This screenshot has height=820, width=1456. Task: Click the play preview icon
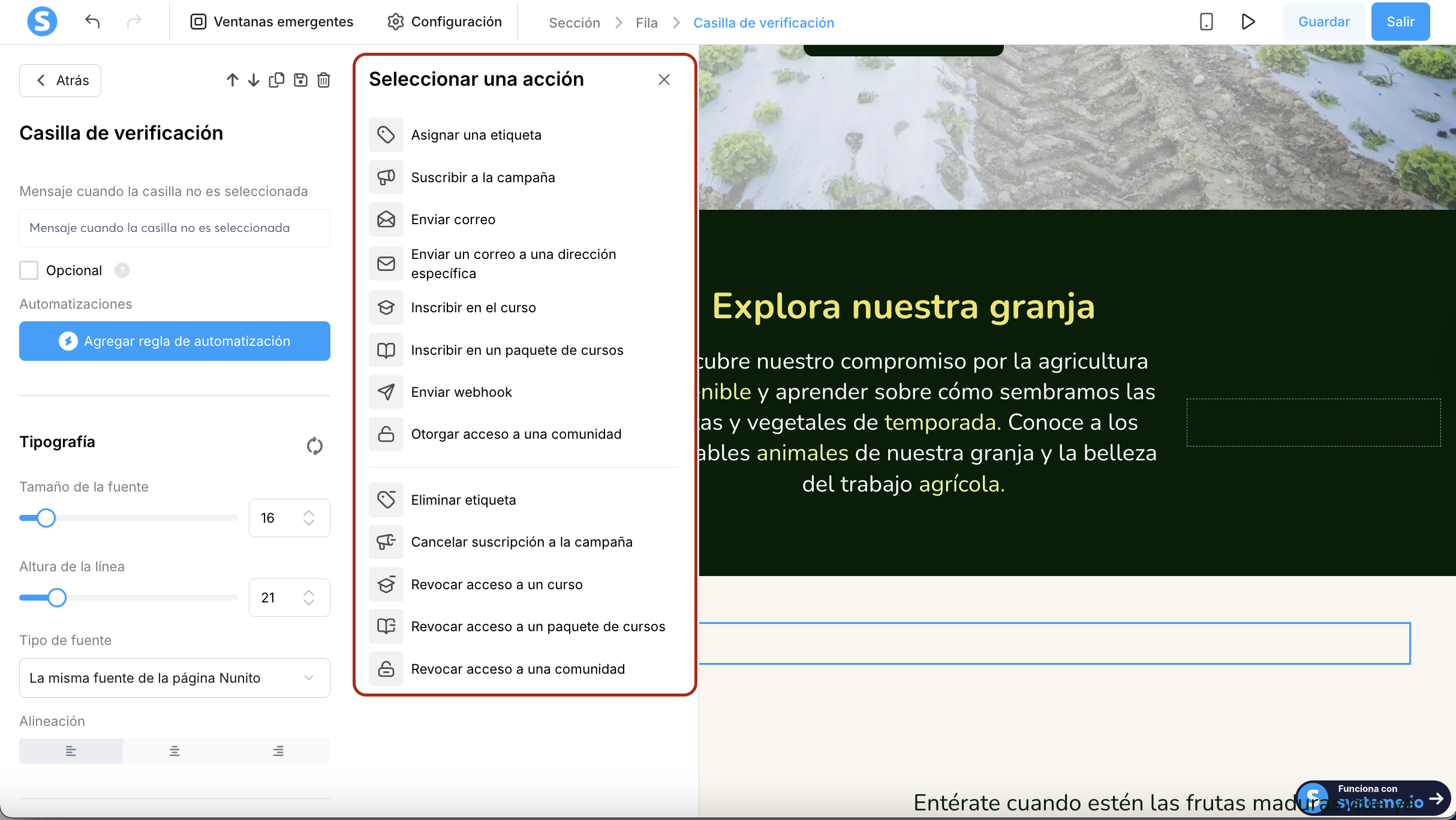[x=1248, y=22]
